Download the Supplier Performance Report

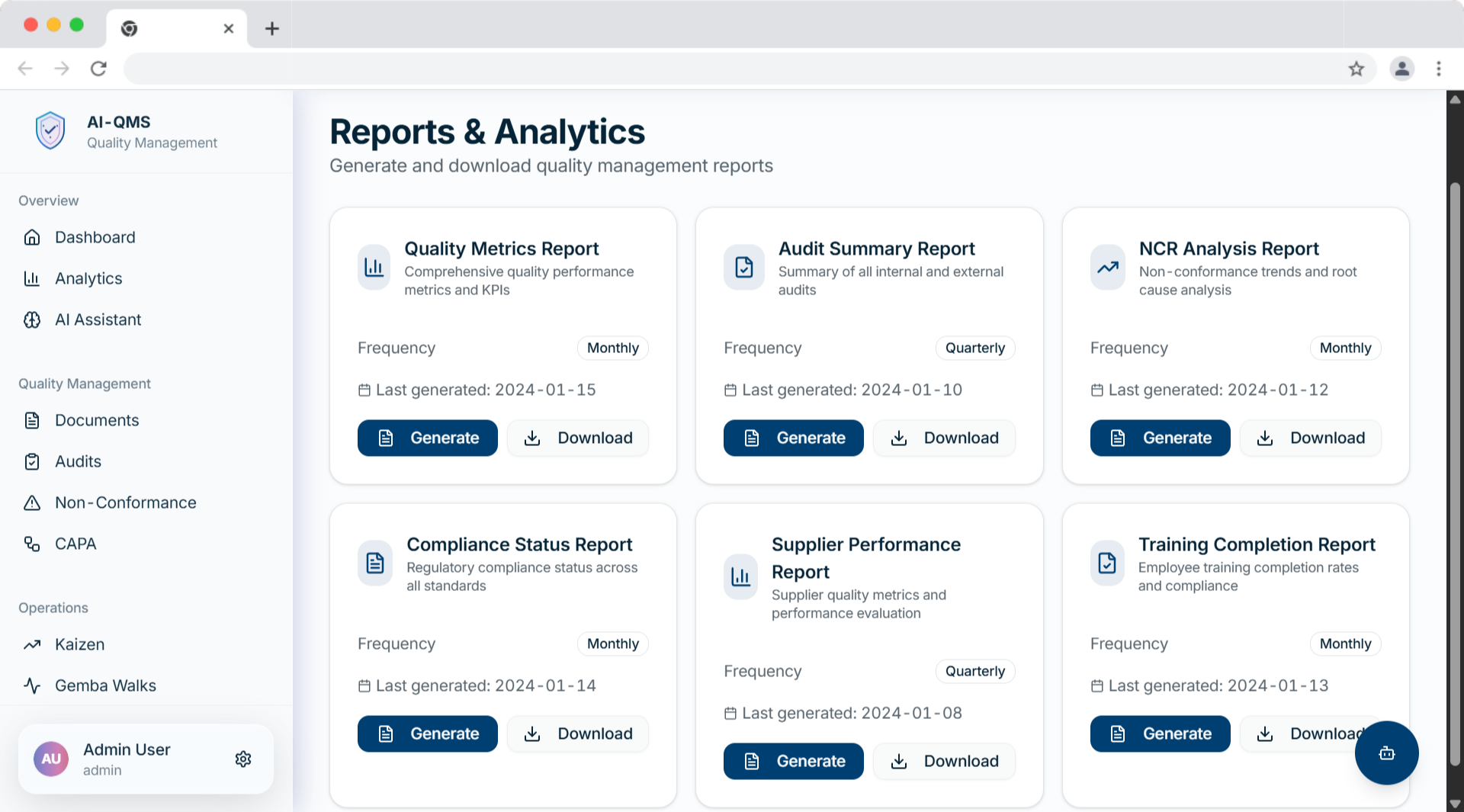pos(944,761)
